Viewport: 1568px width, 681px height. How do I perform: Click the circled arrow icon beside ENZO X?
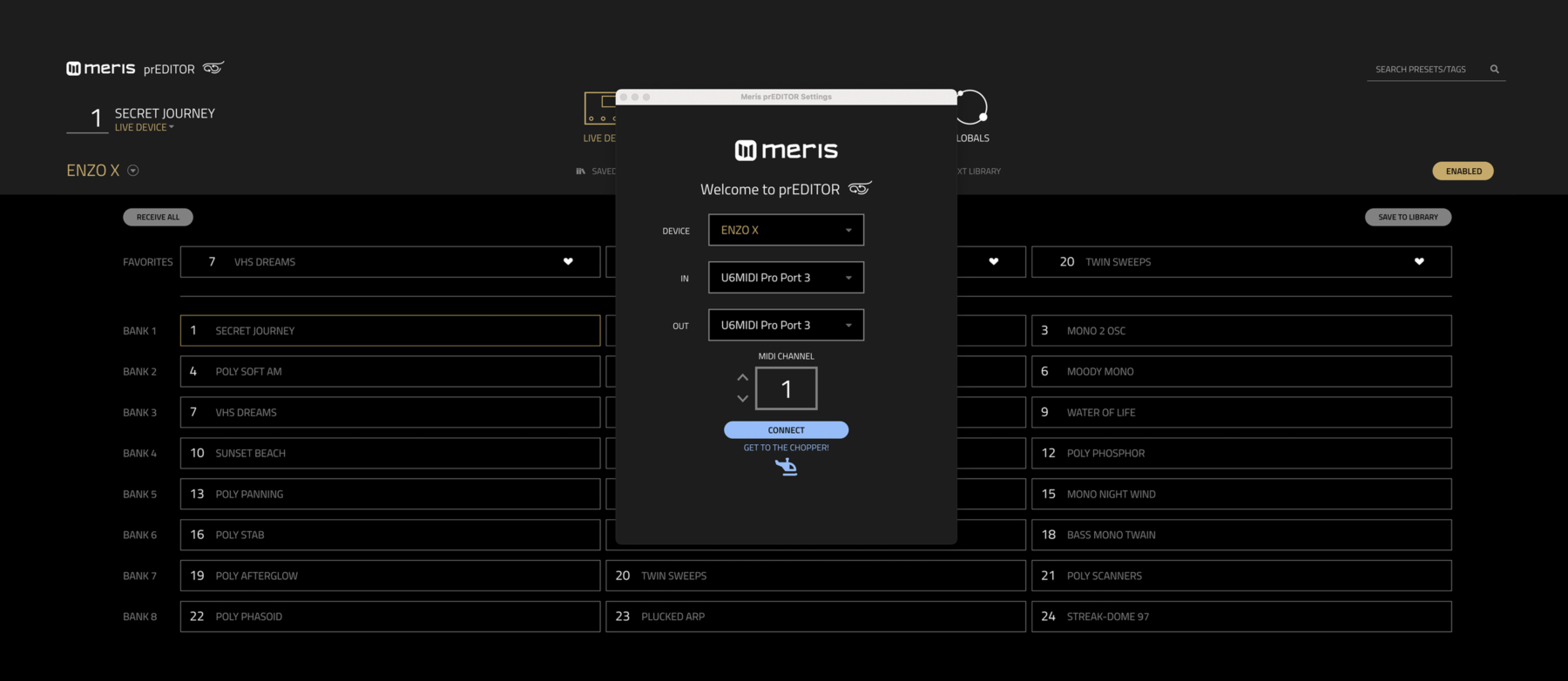click(133, 171)
